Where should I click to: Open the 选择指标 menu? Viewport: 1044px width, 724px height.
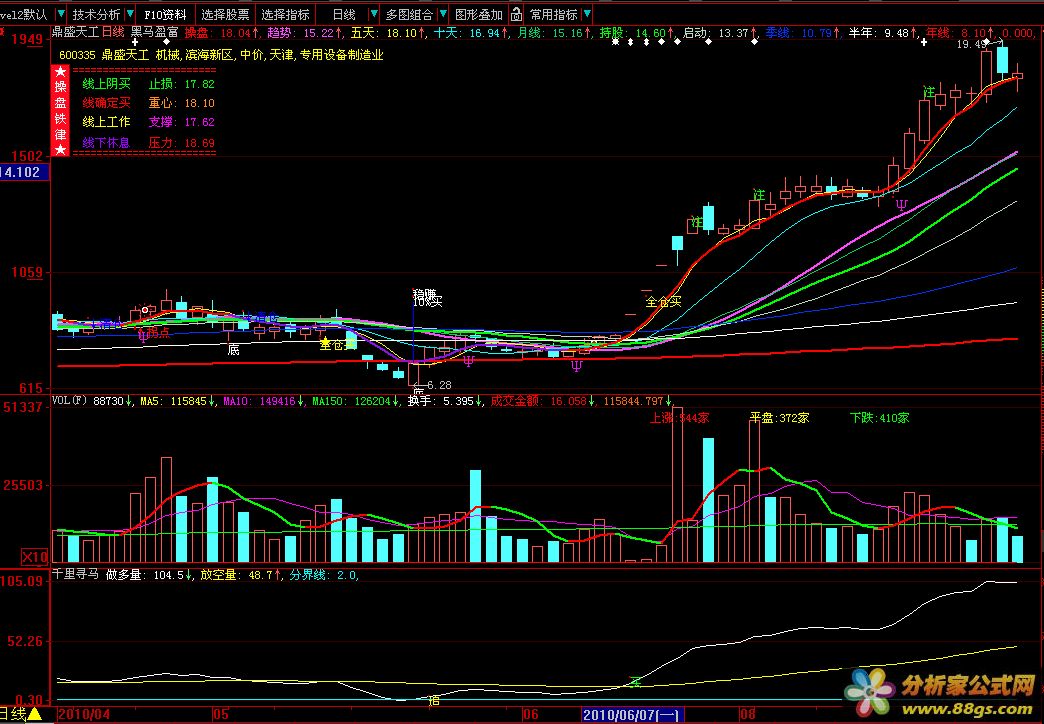pos(285,14)
